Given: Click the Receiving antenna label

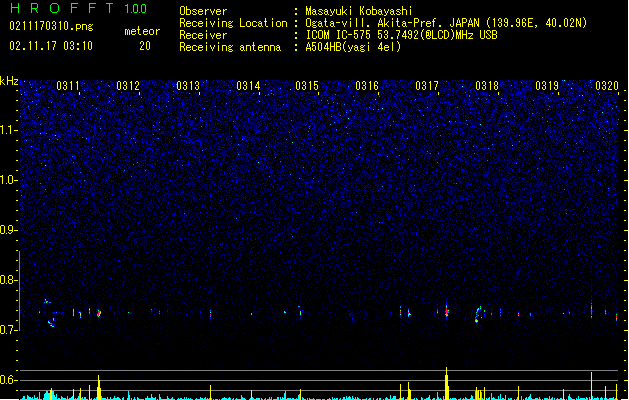Looking at the screenshot, I should 230,47.
